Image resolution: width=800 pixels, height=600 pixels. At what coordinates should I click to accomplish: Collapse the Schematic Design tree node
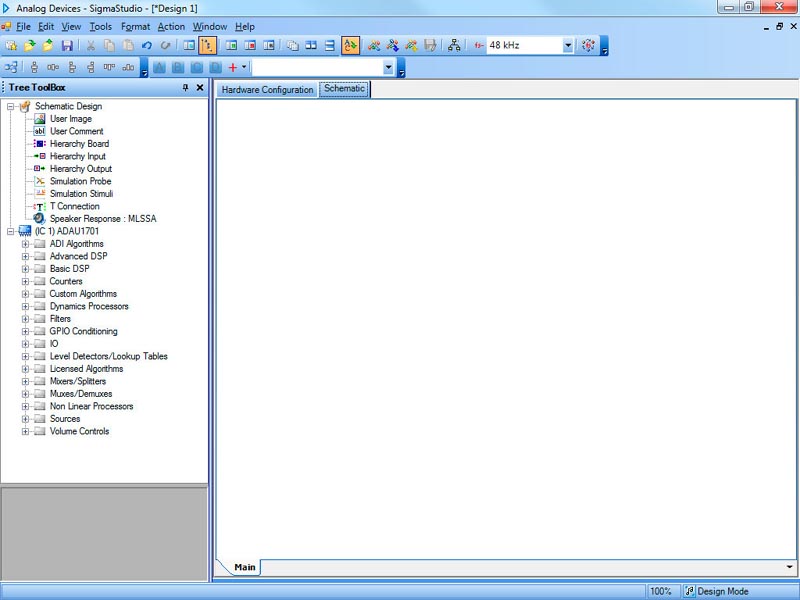click(x=10, y=106)
